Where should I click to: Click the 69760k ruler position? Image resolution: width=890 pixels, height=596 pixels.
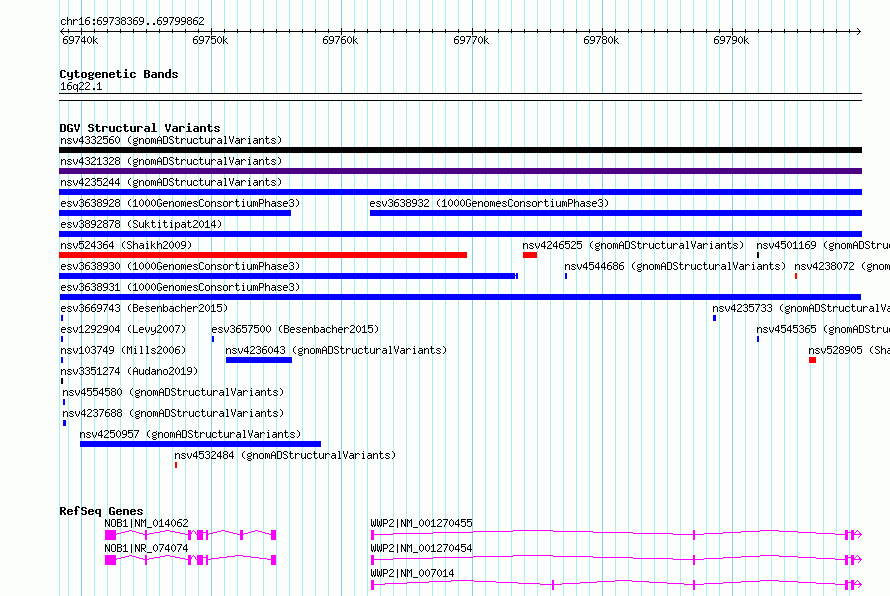pos(340,40)
